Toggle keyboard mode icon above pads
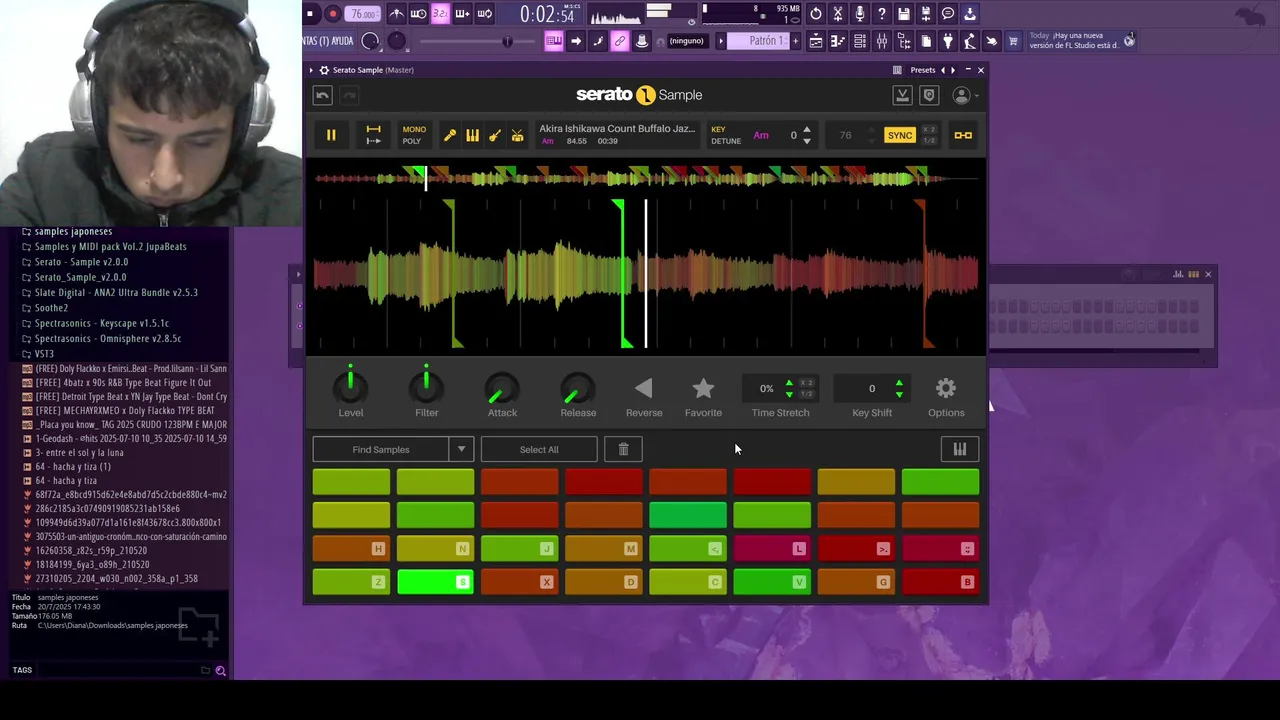The image size is (1280, 720). [959, 449]
